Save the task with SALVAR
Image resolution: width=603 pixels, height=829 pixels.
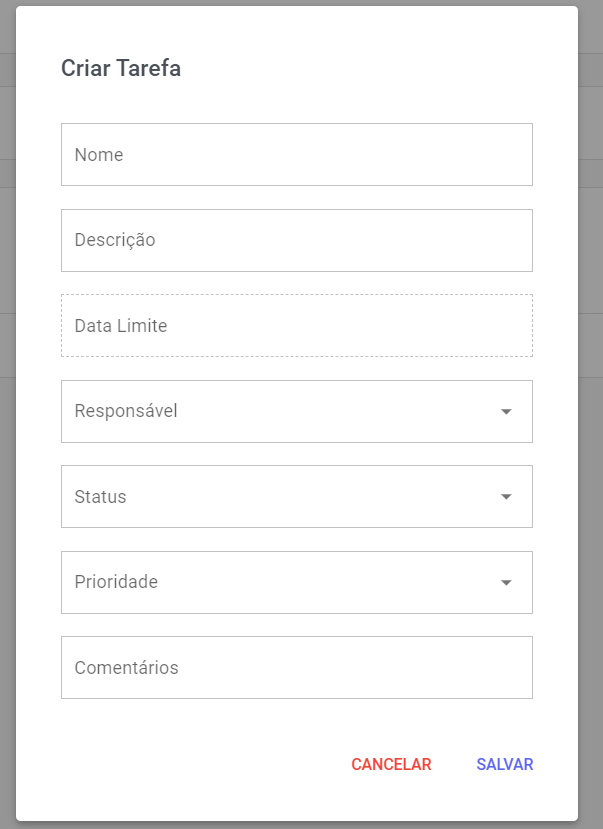pyautogui.click(x=505, y=764)
